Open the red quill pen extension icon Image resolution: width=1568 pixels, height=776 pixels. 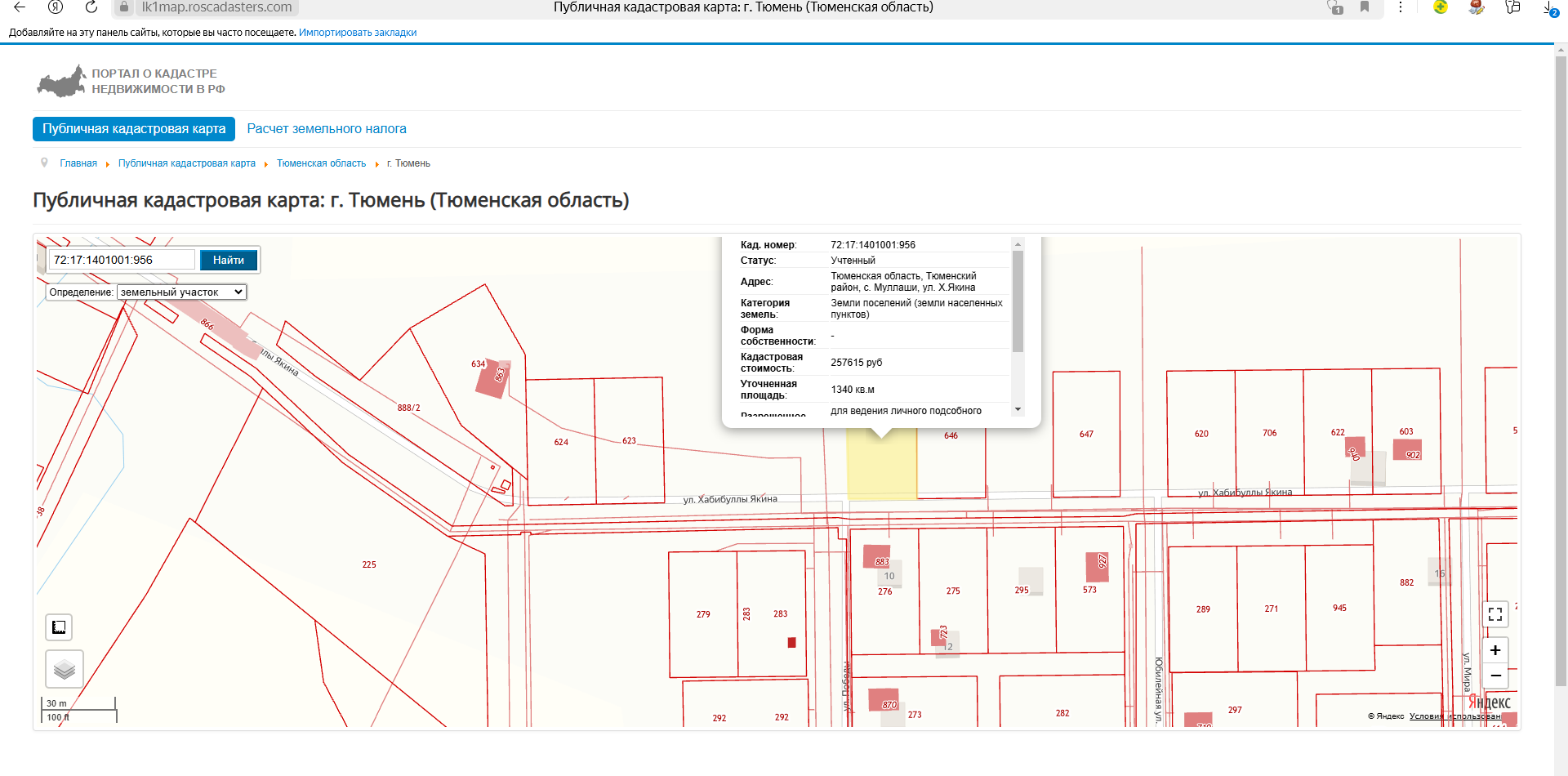point(1477,7)
